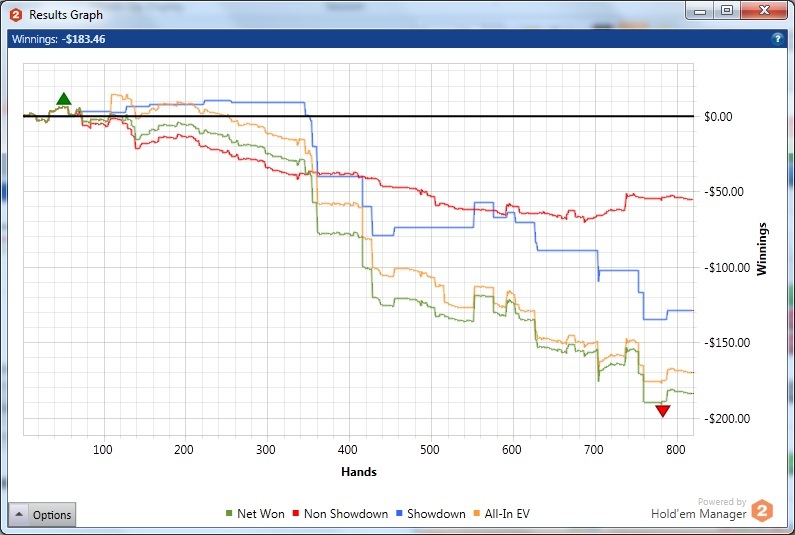Viewport: 795px width, 535px height.
Task: Toggle the Showdown legend entry
Action: coord(430,514)
